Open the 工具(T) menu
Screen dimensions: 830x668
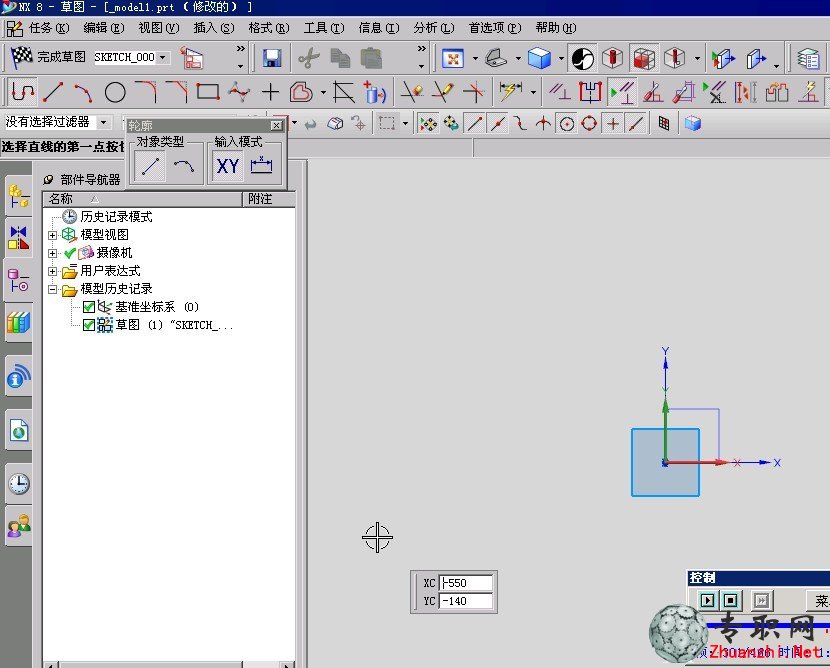(324, 28)
